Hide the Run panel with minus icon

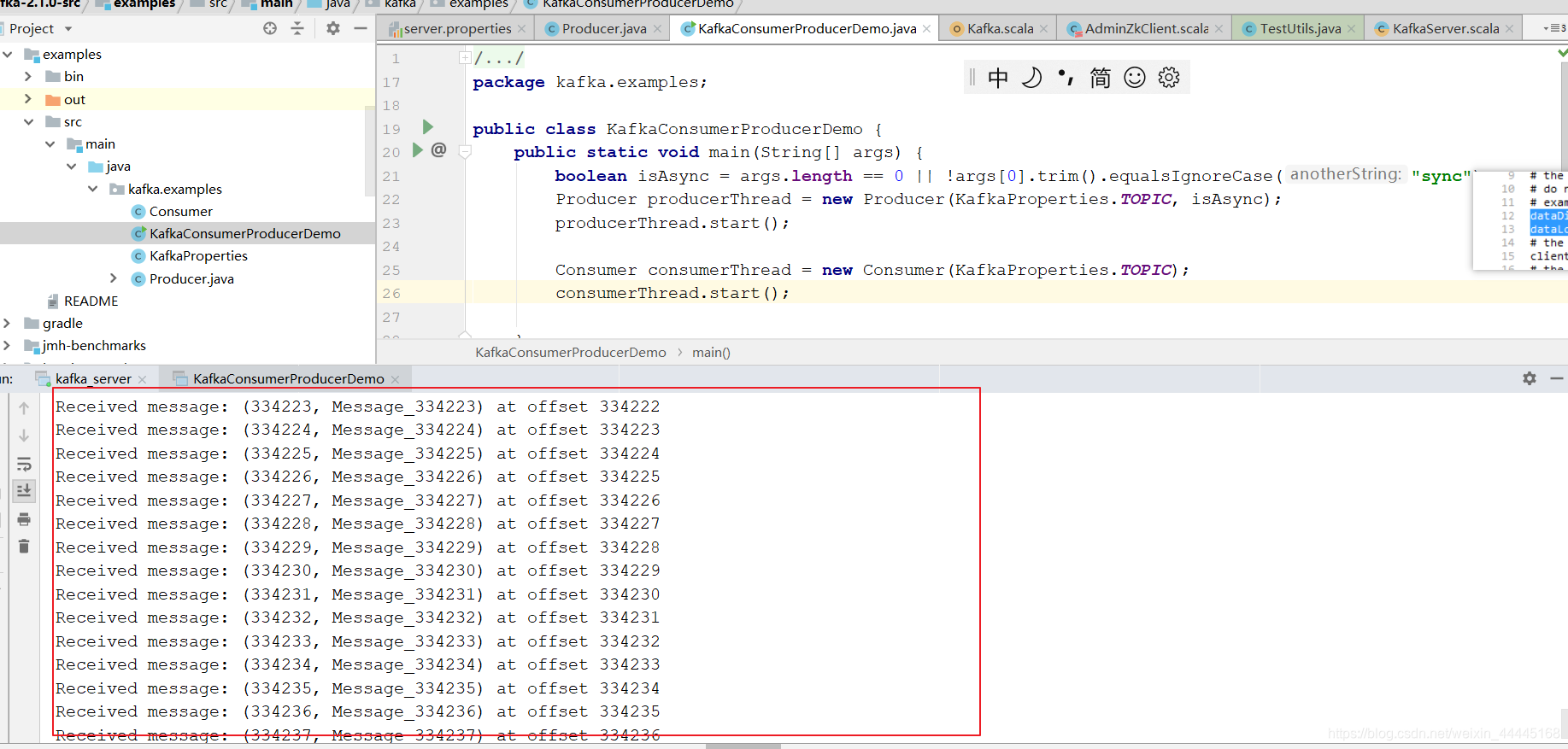click(x=1557, y=378)
